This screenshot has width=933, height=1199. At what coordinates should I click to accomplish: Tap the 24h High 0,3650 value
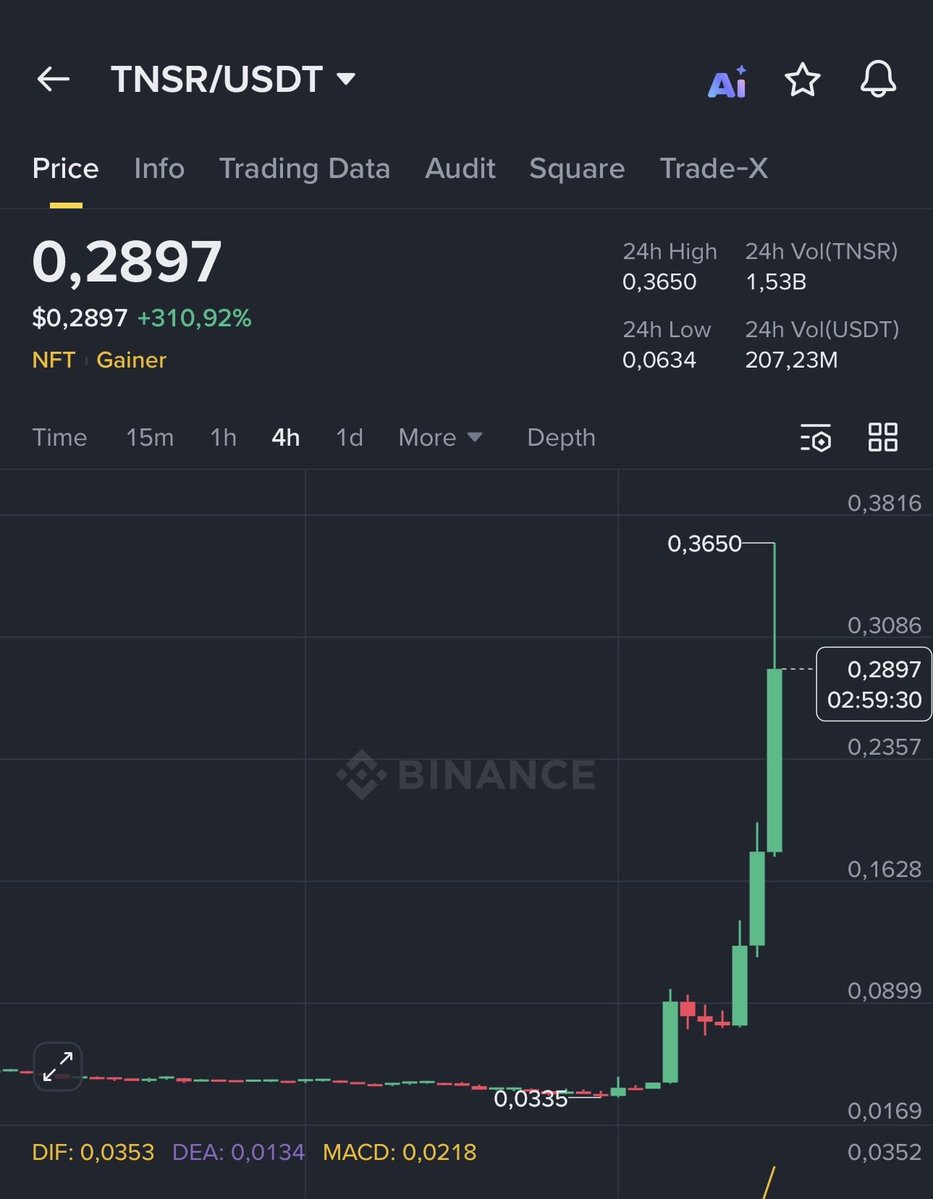pyautogui.click(x=659, y=282)
